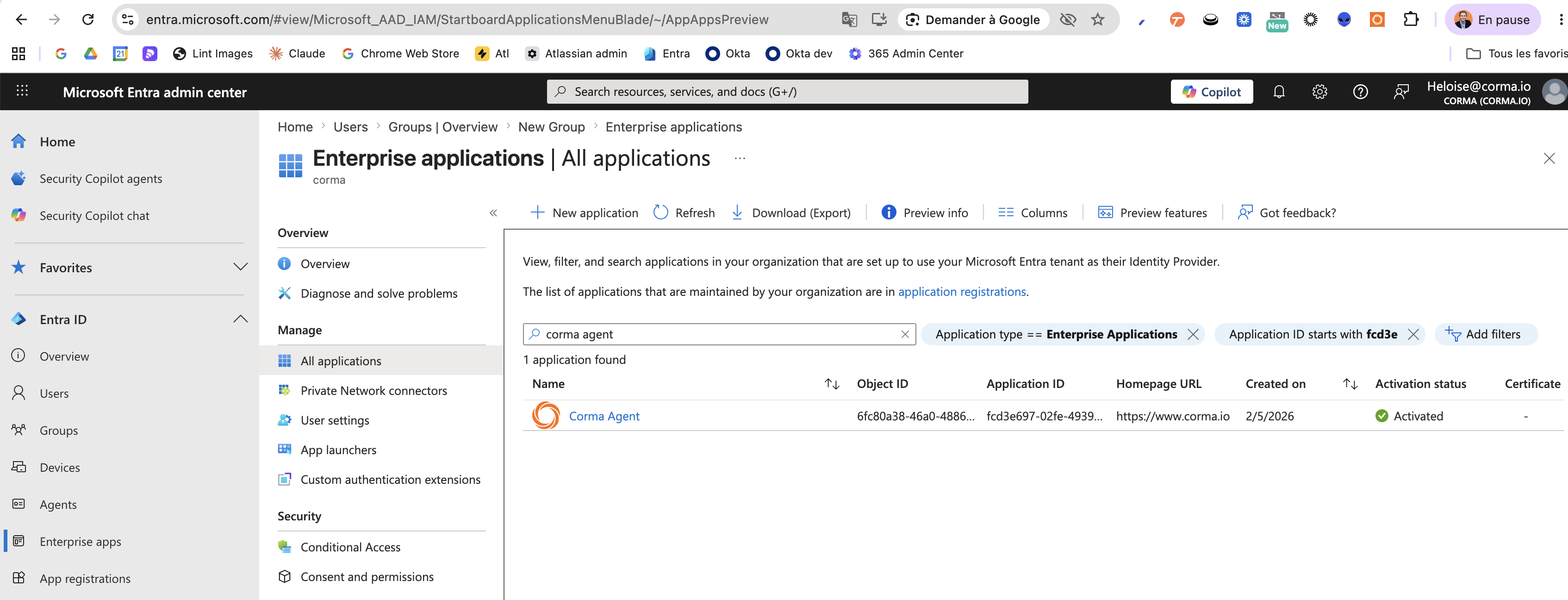The height and width of the screenshot is (600, 1568).
Task: Collapse the Entra ID section
Action: pos(241,319)
